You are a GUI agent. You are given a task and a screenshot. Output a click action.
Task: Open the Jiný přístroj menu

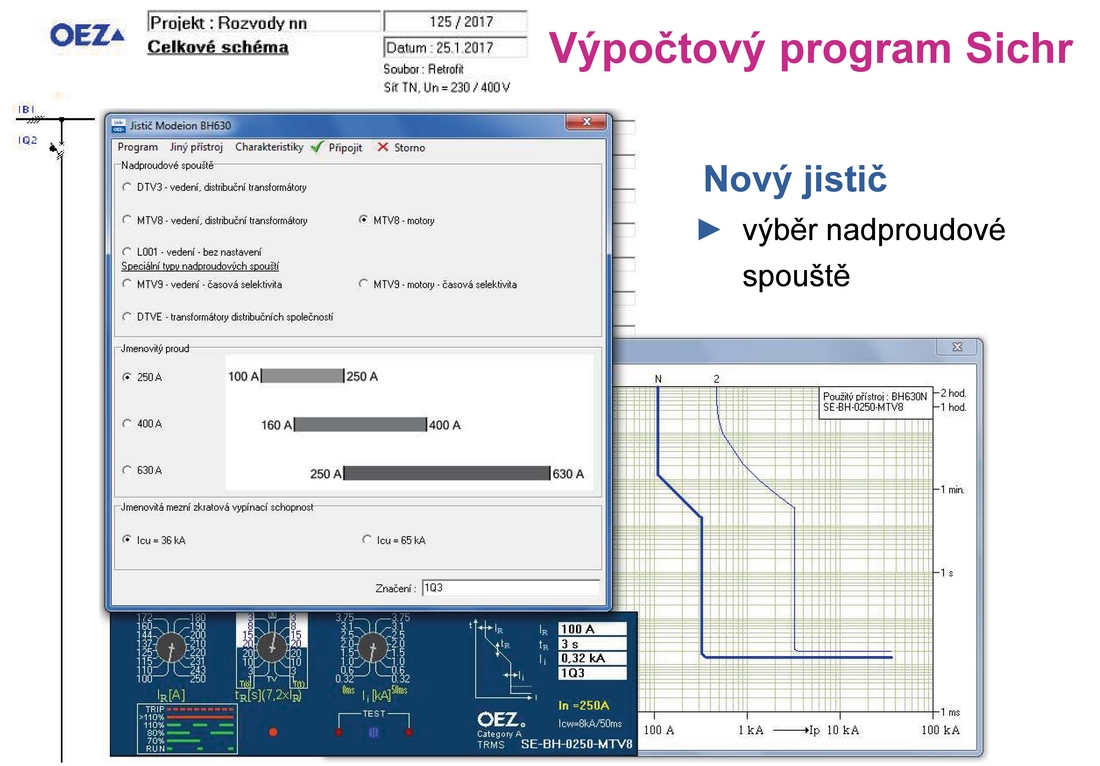196,147
